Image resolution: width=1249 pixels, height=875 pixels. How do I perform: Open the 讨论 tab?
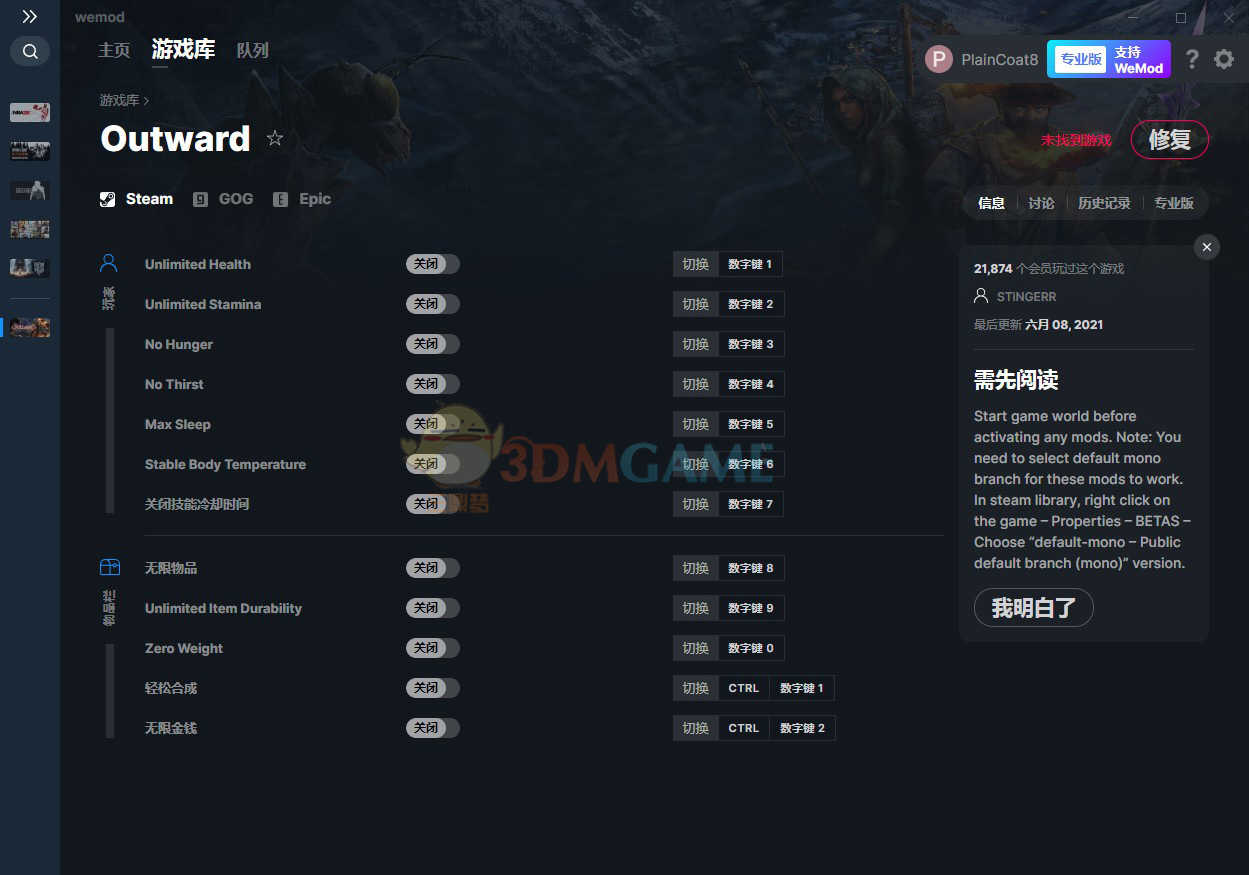point(1041,203)
